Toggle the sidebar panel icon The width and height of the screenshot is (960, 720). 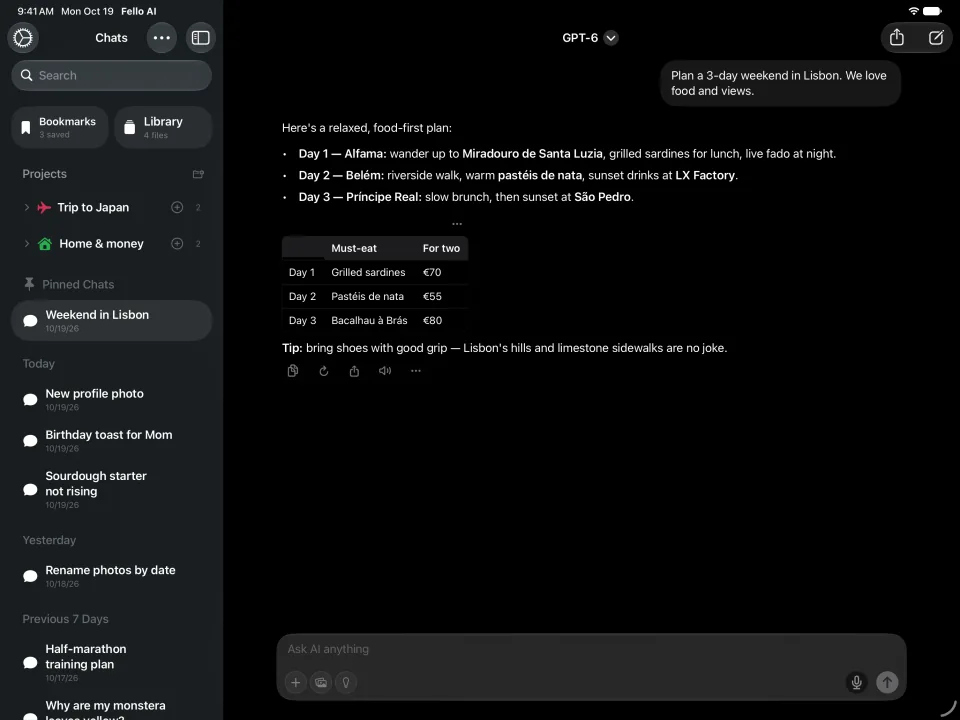coord(200,38)
